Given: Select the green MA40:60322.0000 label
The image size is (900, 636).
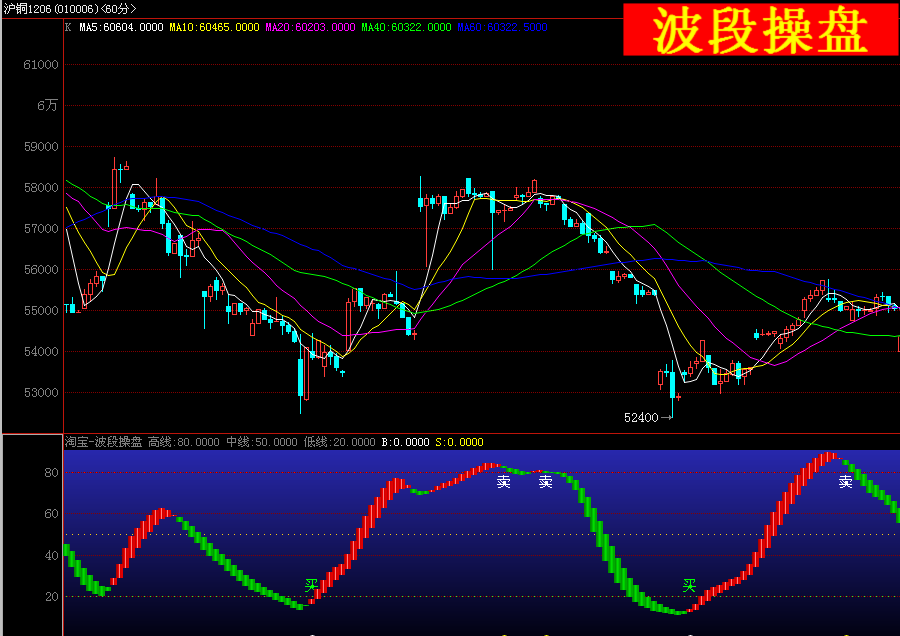Looking at the screenshot, I should pos(406,27).
